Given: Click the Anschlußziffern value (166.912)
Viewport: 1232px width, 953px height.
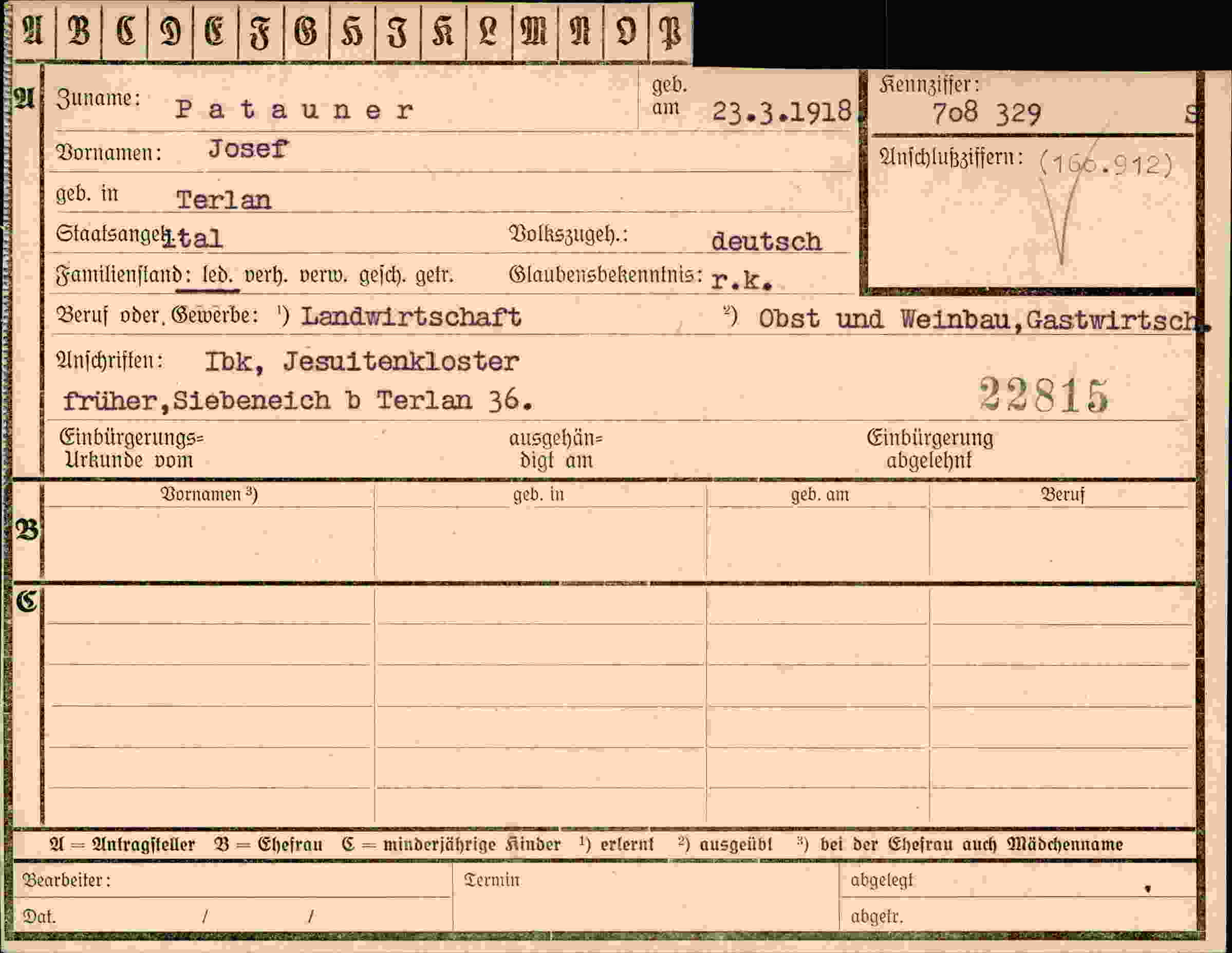Looking at the screenshot, I should 1106,164.
